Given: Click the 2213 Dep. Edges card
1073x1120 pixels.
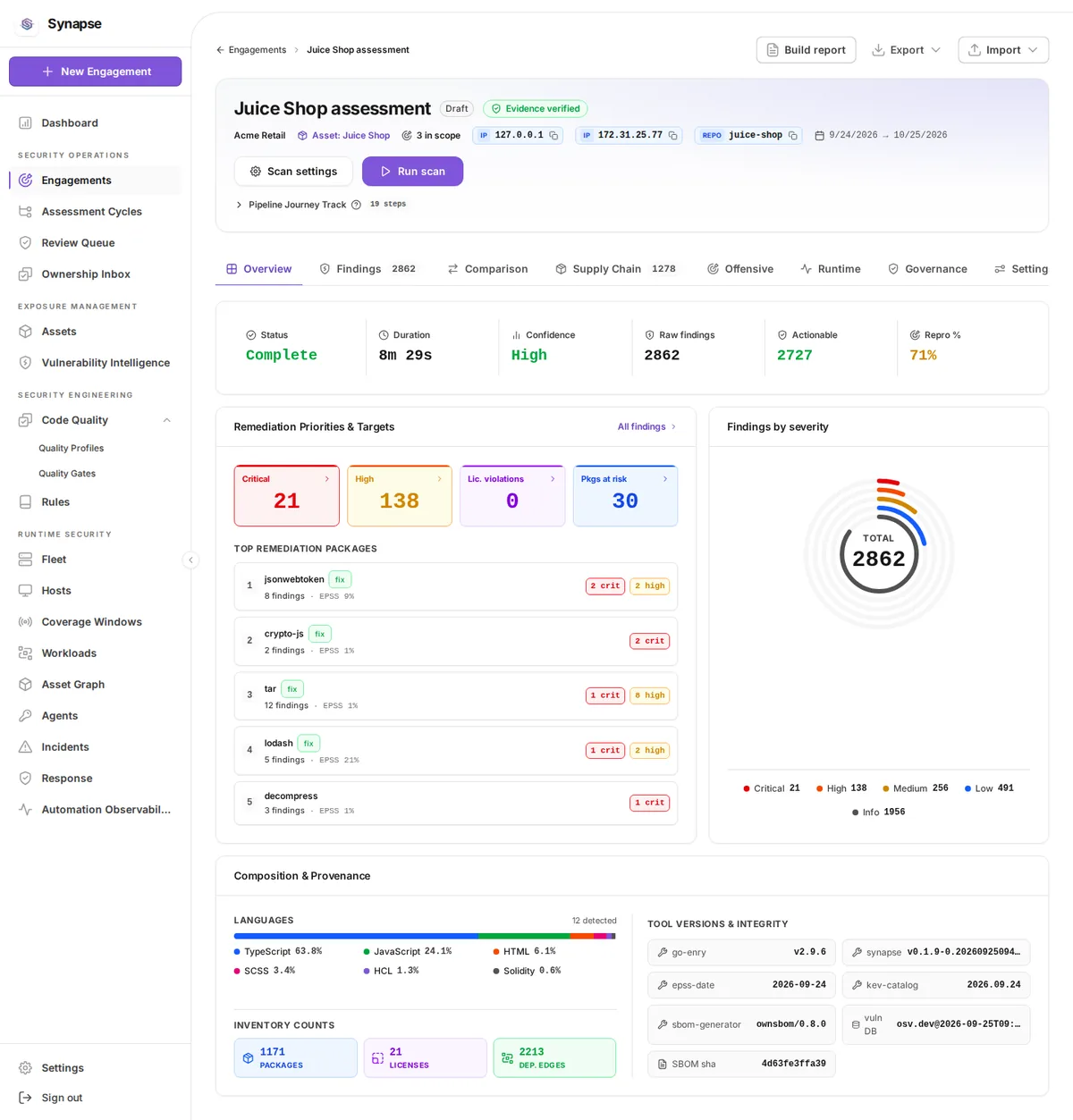Looking at the screenshot, I should [x=554, y=1058].
